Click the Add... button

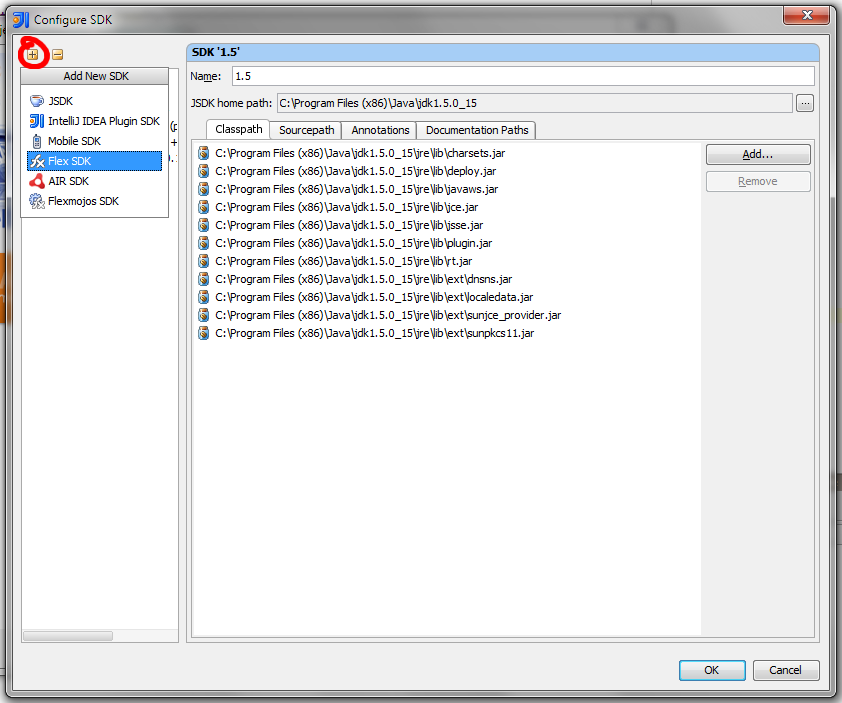[x=758, y=155]
